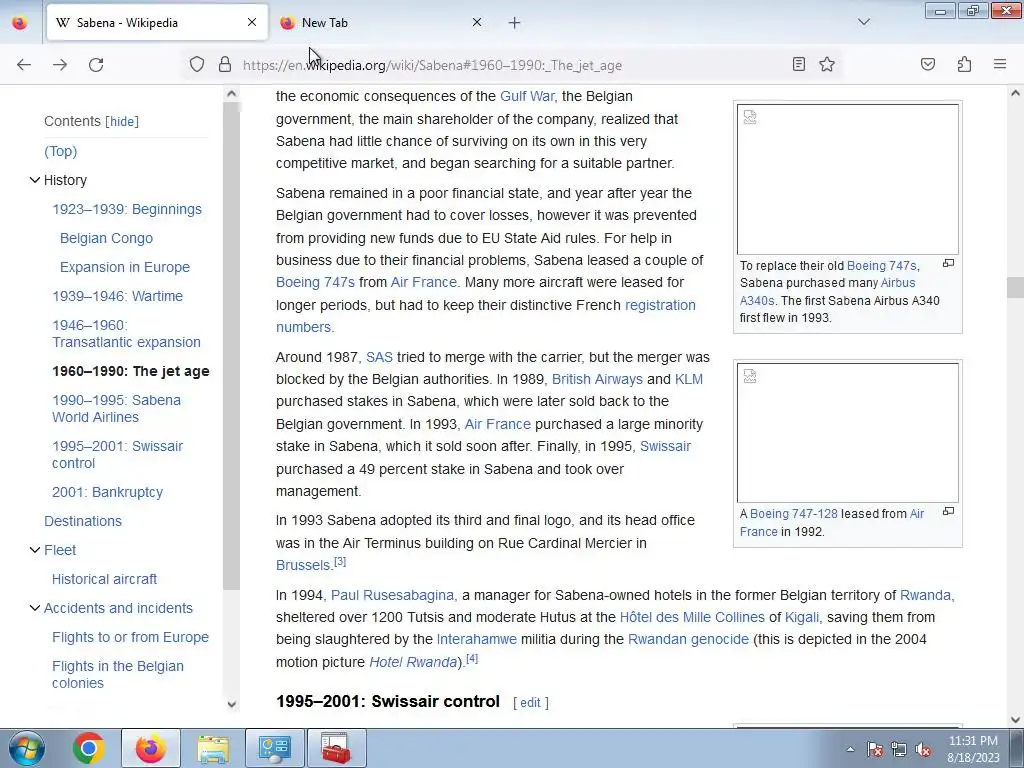Show hidden system tray icons
Screen dimensions: 1024x768
point(850,749)
